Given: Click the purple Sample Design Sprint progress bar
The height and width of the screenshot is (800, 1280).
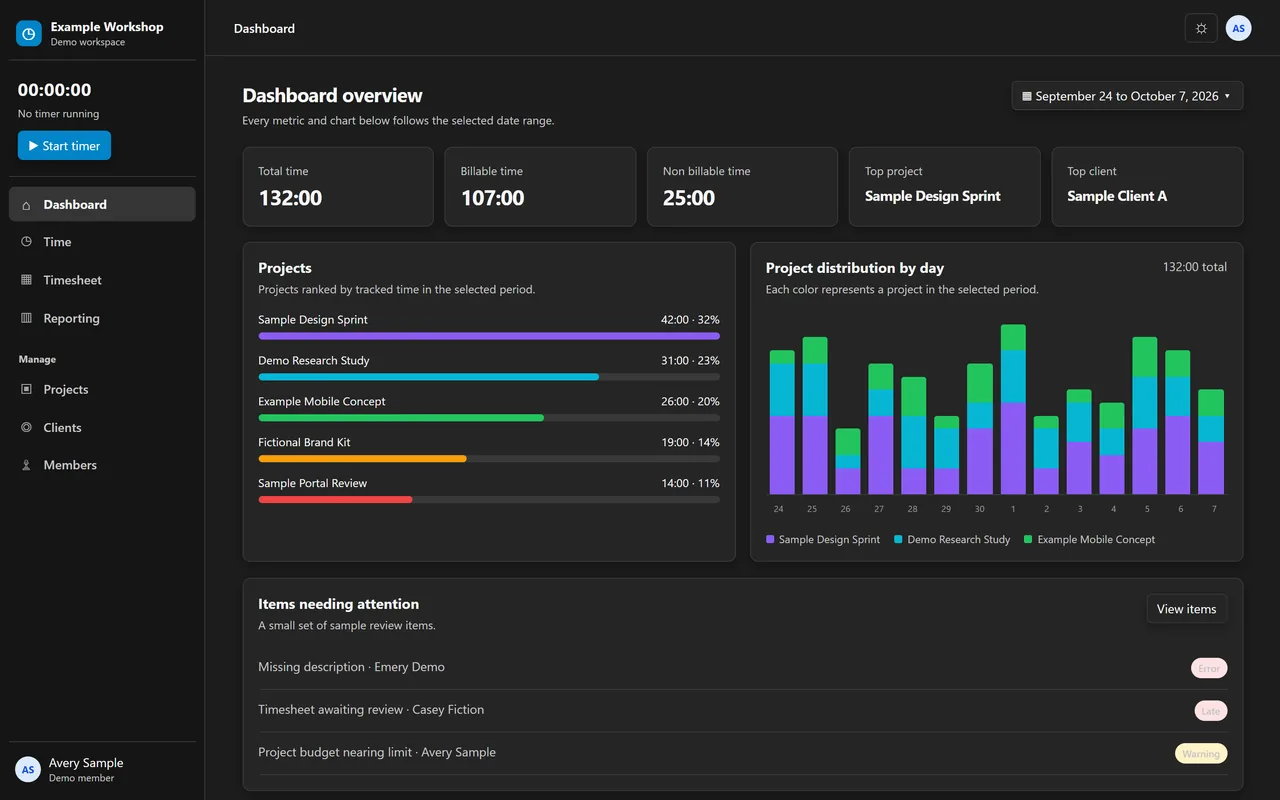Looking at the screenshot, I should click(489, 336).
